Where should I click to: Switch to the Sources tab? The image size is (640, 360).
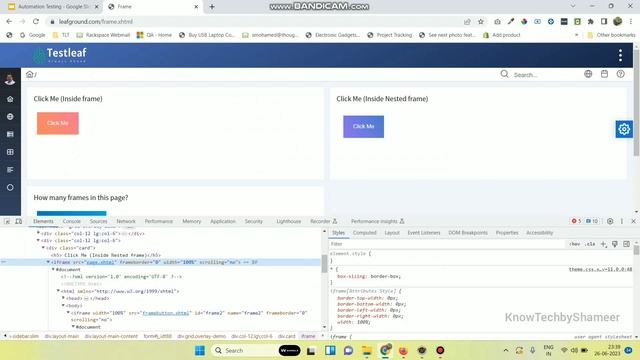[98, 221]
